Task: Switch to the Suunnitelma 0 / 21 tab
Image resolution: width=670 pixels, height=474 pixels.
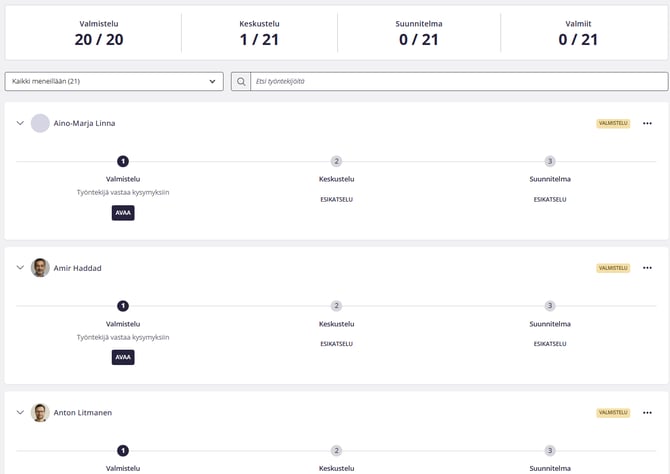Action: coord(417,33)
